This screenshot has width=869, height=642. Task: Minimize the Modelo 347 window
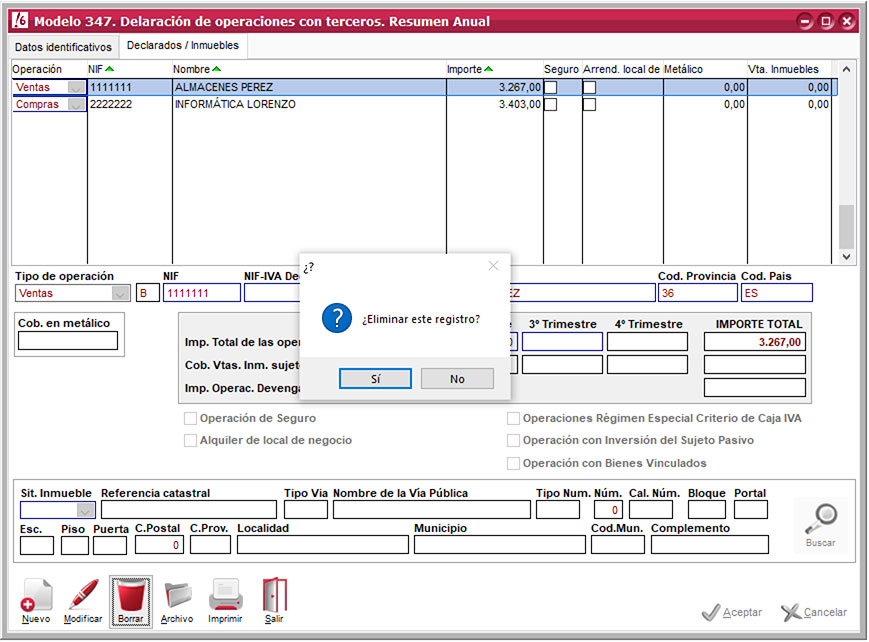coord(805,22)
